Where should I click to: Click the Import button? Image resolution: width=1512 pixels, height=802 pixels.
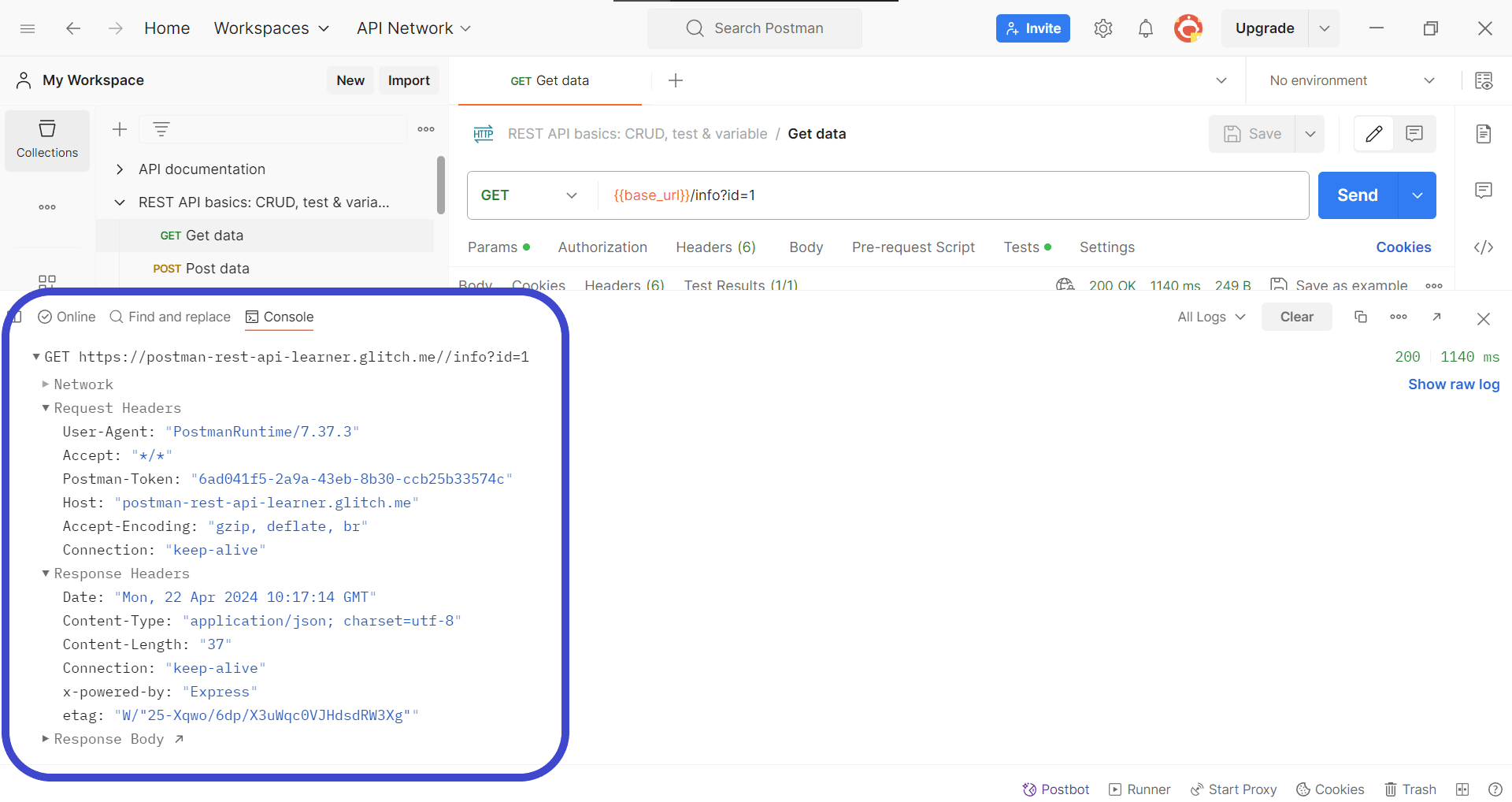(x=409, y=80)
